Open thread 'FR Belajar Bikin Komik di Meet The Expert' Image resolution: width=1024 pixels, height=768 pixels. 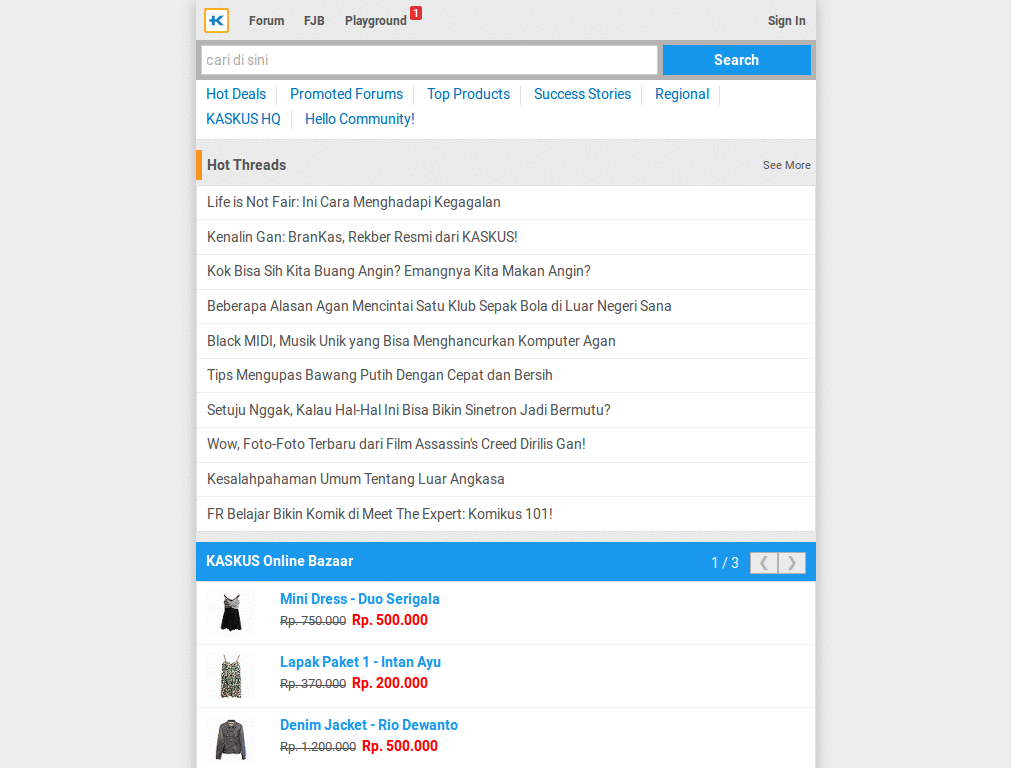505,514
